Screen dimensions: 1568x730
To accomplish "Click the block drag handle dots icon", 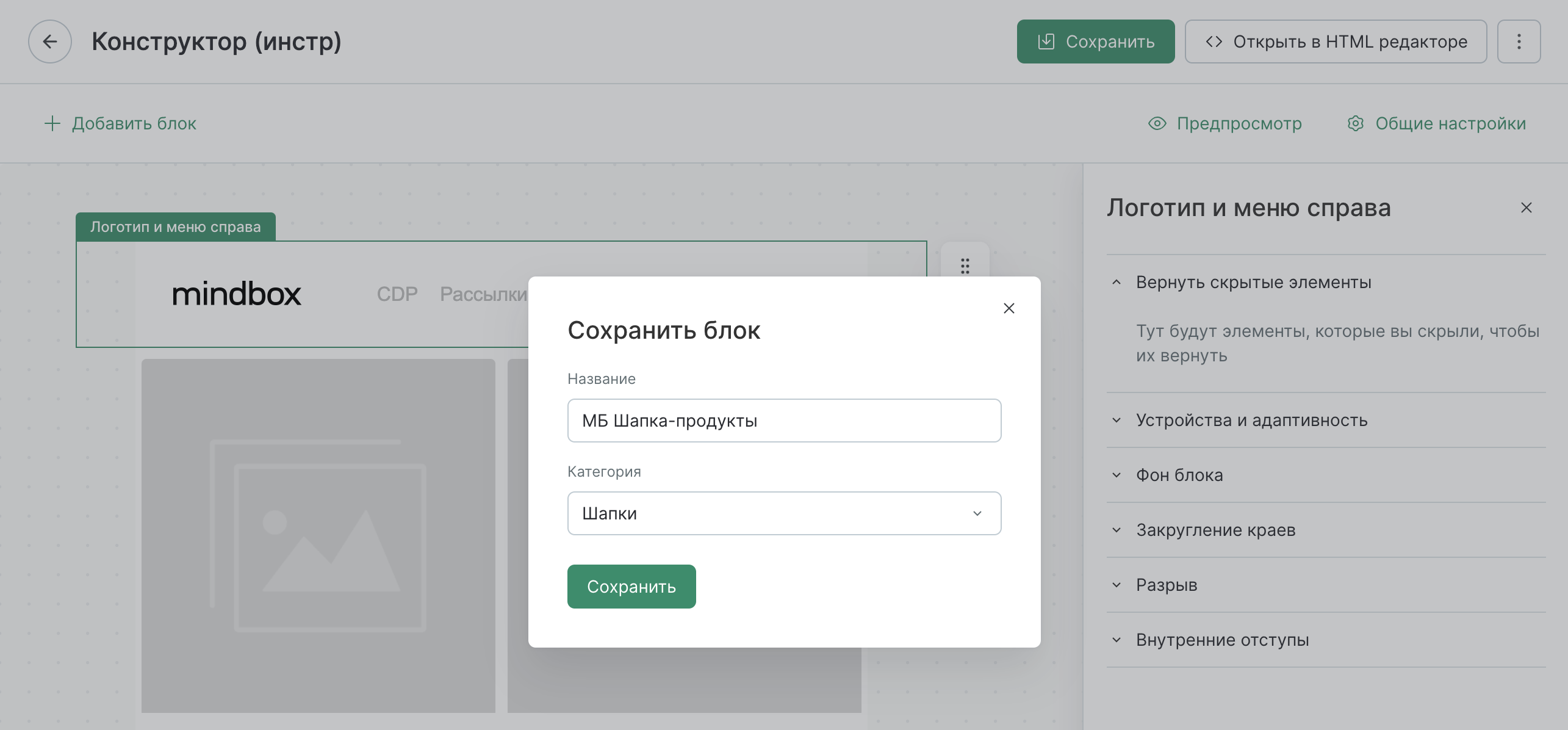I will coord(965,266).
